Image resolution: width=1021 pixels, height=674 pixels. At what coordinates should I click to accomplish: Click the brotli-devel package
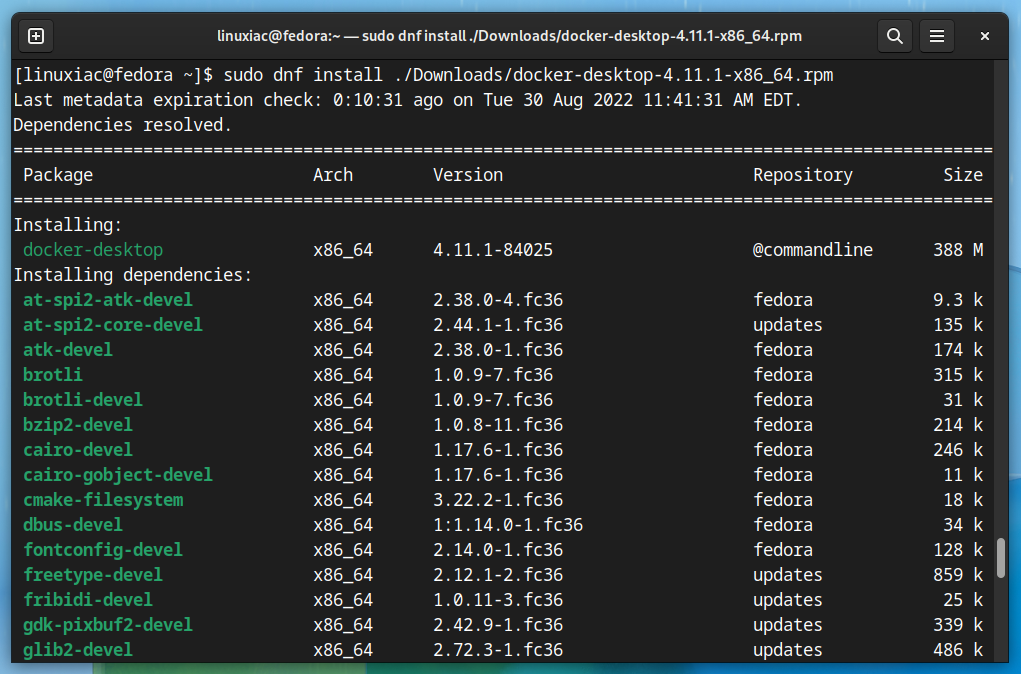[83, 400]
